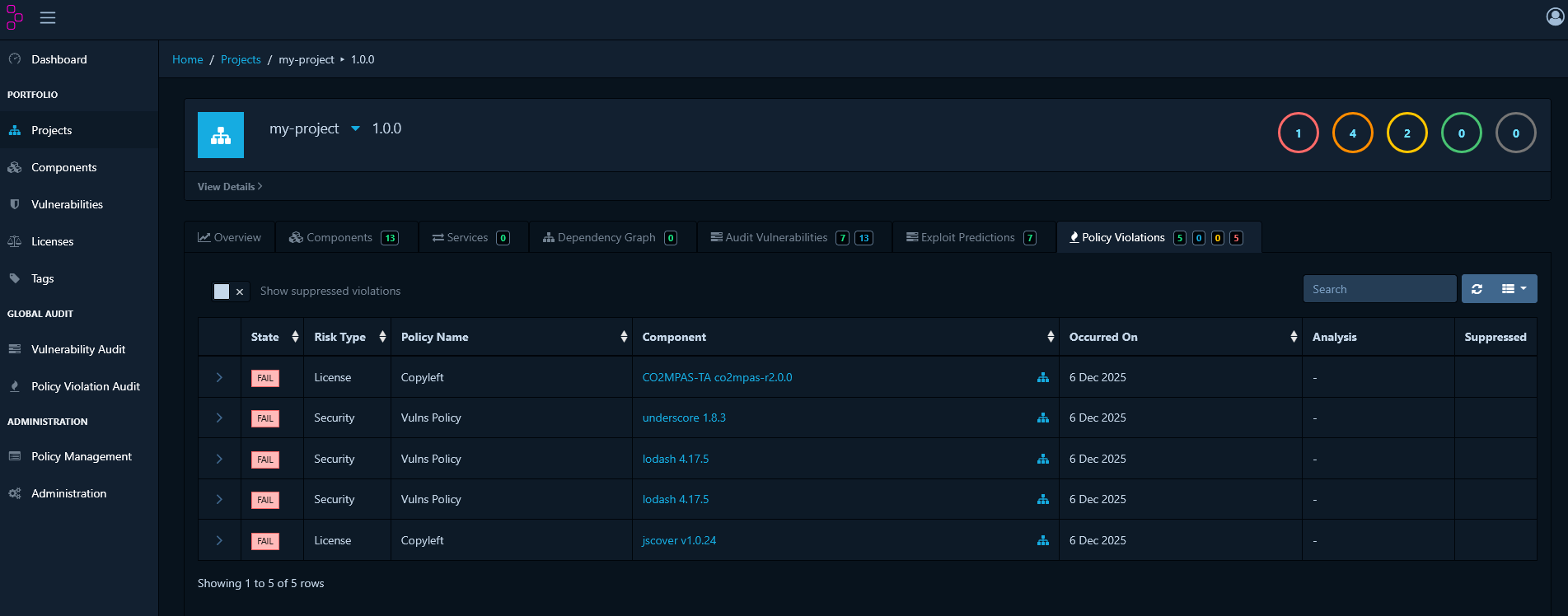Open Tags in the sidebar
The width and height of the screenshot is (1568, 616).
79,278
